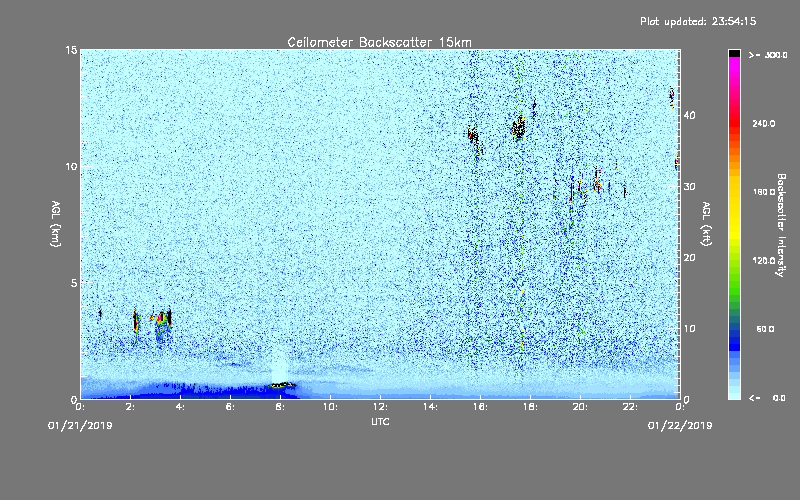Click the mid-level cloud echo near 2 UTC
Screen dimensions: 800x500
(136, 322)
